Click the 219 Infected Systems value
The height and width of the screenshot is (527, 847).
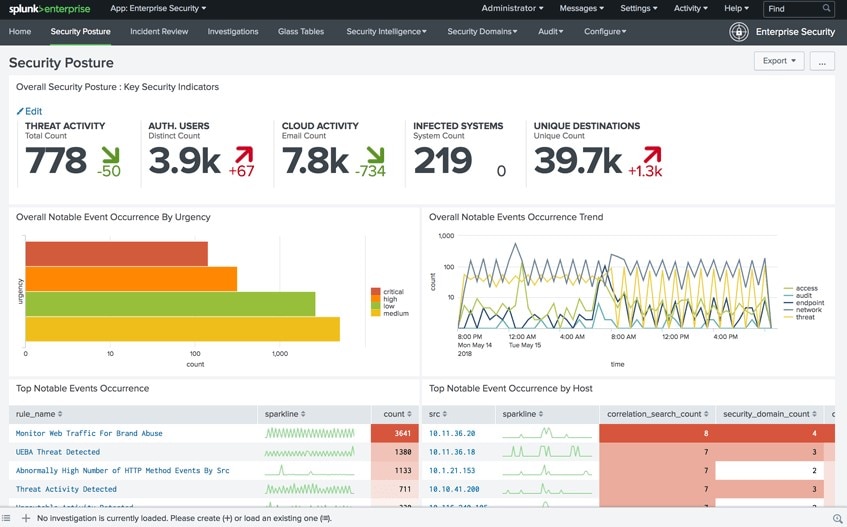pyautogui.click(x=443, y=161)
